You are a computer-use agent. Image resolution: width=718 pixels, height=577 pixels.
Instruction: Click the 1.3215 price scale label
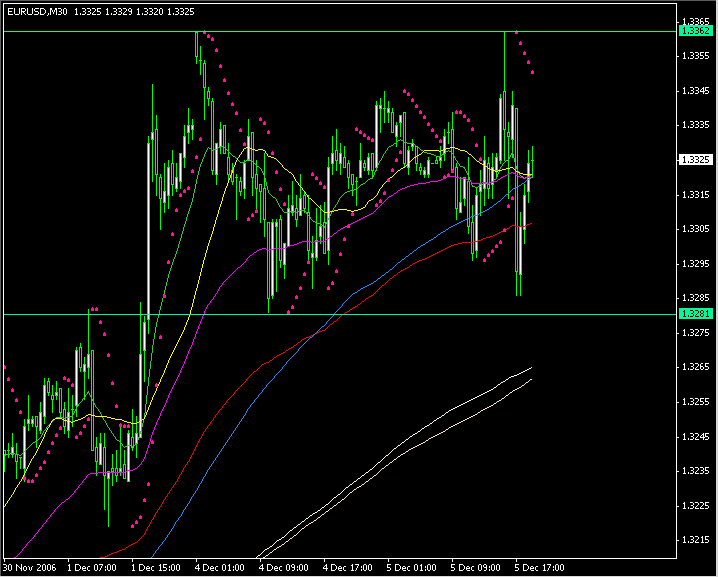pos(696,540)
